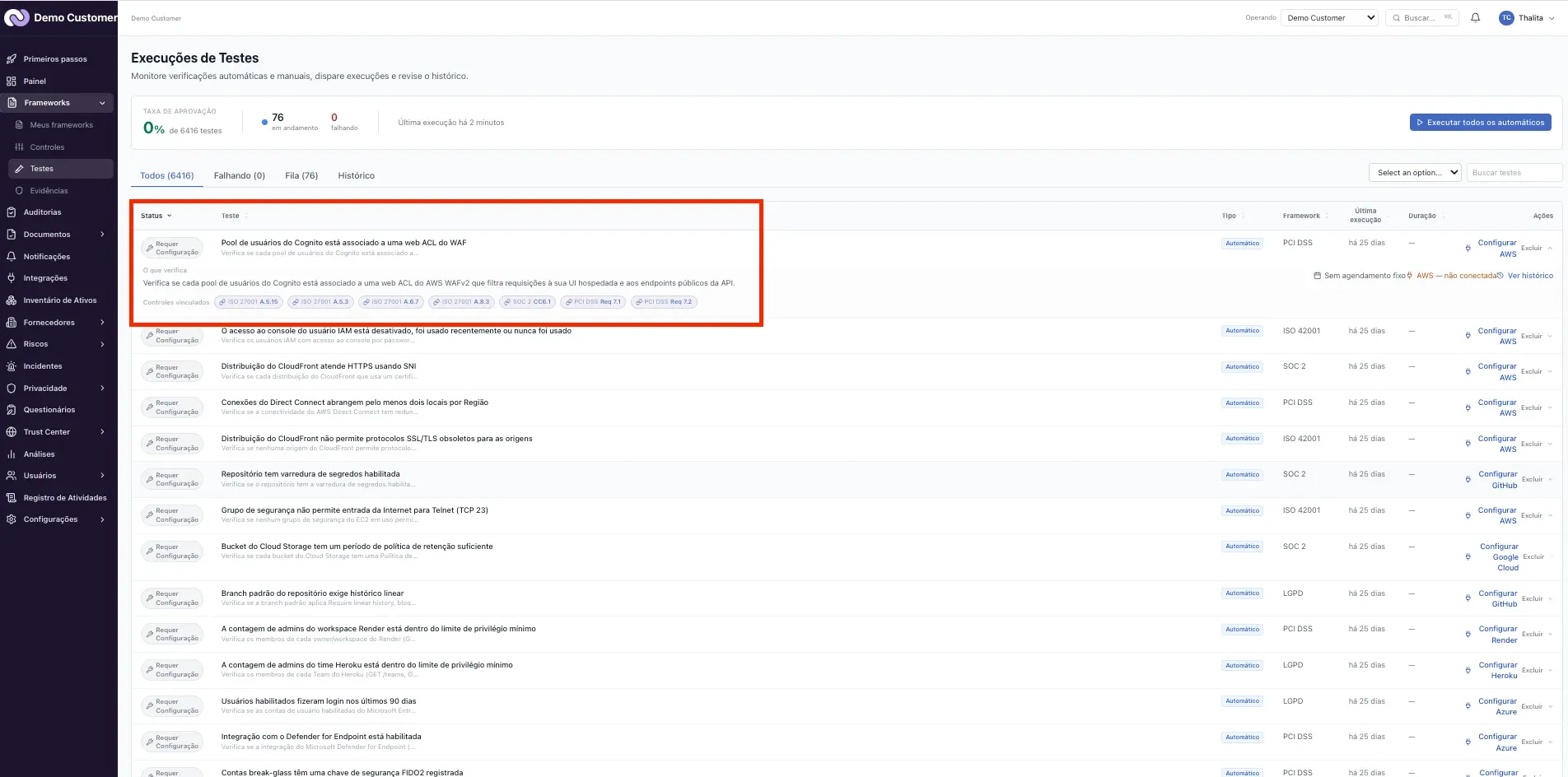Image resolution: width=1568 pixels, height=777 pixels.
Task: Click Excluir on the Heroku admins row
Action: pos(1532,670)
